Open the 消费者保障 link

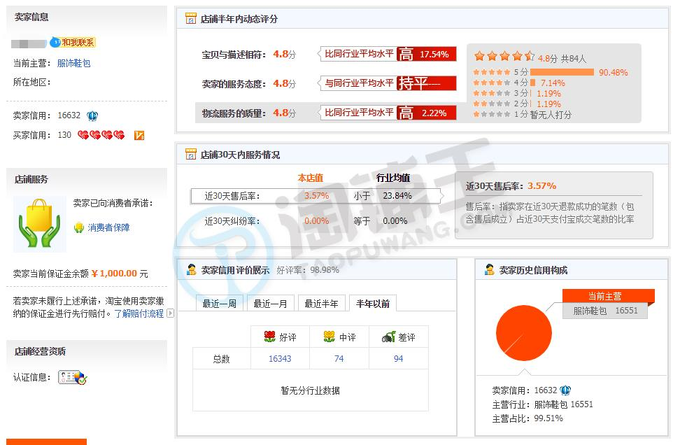(108, 227)
